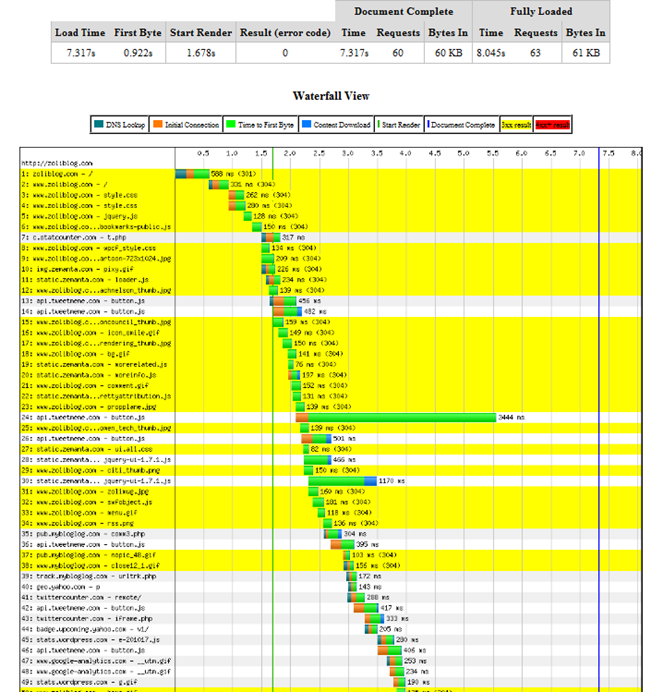Click the Load Time column header
The height and width of the screenshot is (692, 651).
[x=80, y=33]
